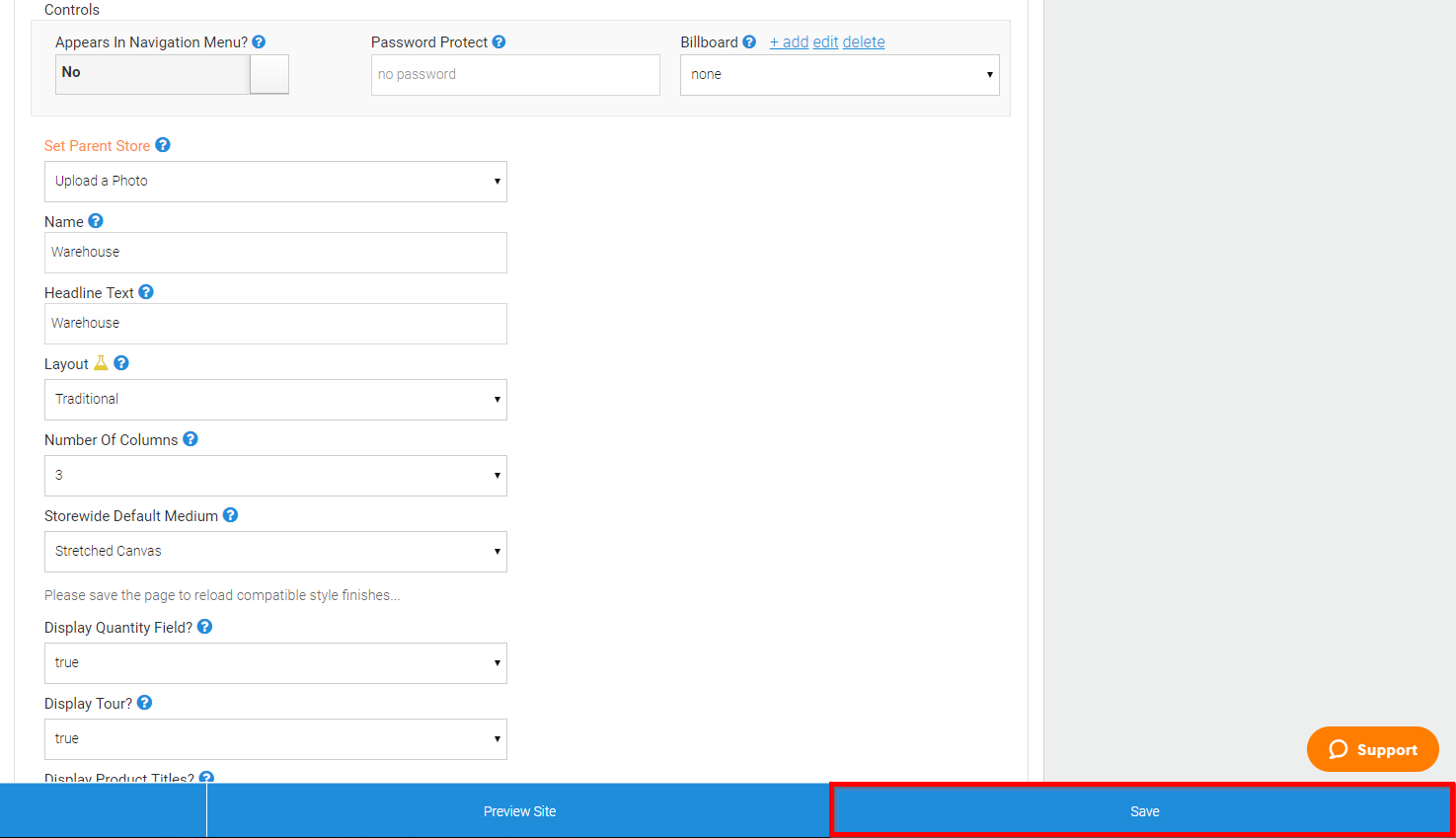
Task: Click the Display Tour help icon
Action: [x=144, y=702]
